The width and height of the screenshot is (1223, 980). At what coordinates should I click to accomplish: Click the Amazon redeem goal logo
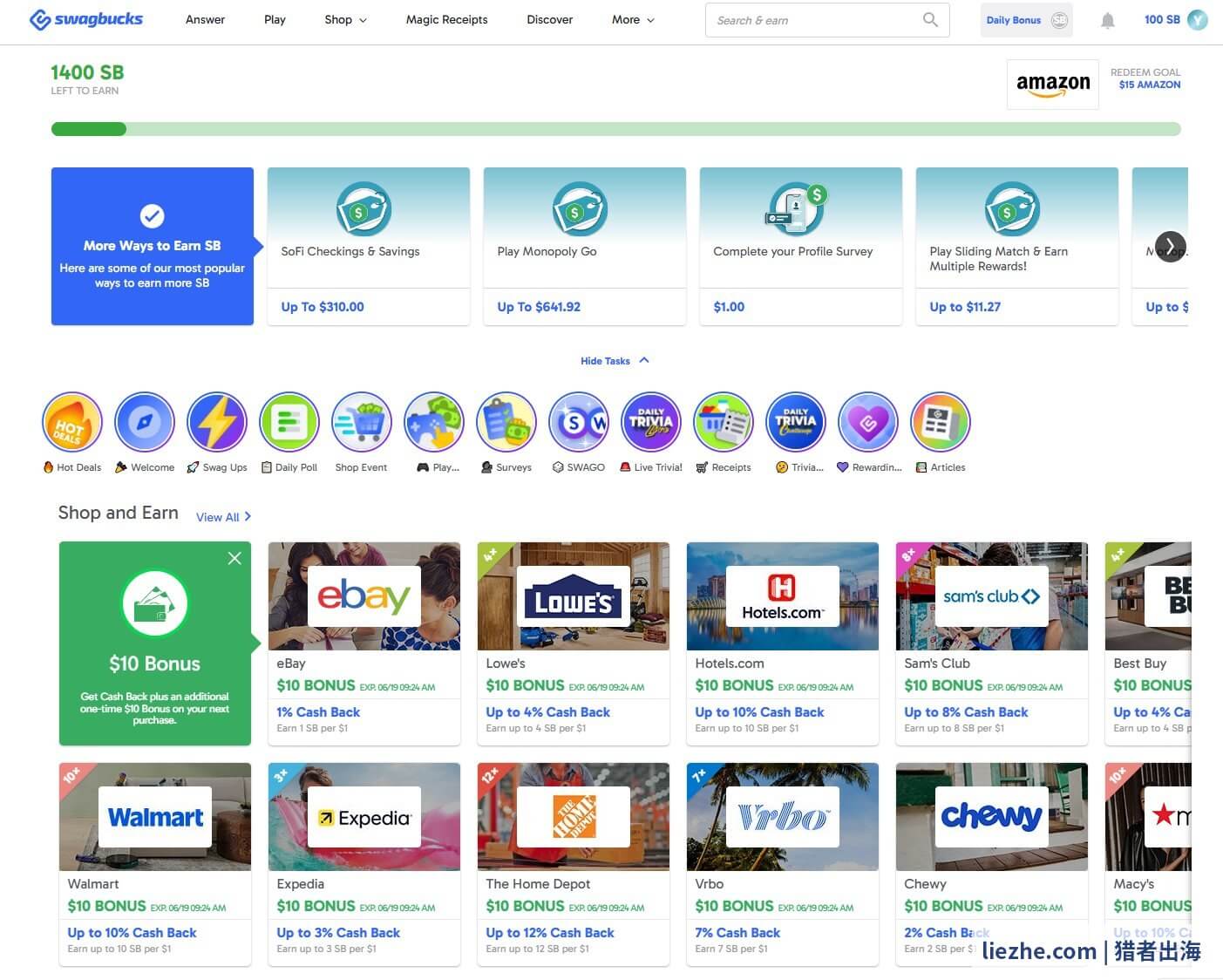(1053, 85)
